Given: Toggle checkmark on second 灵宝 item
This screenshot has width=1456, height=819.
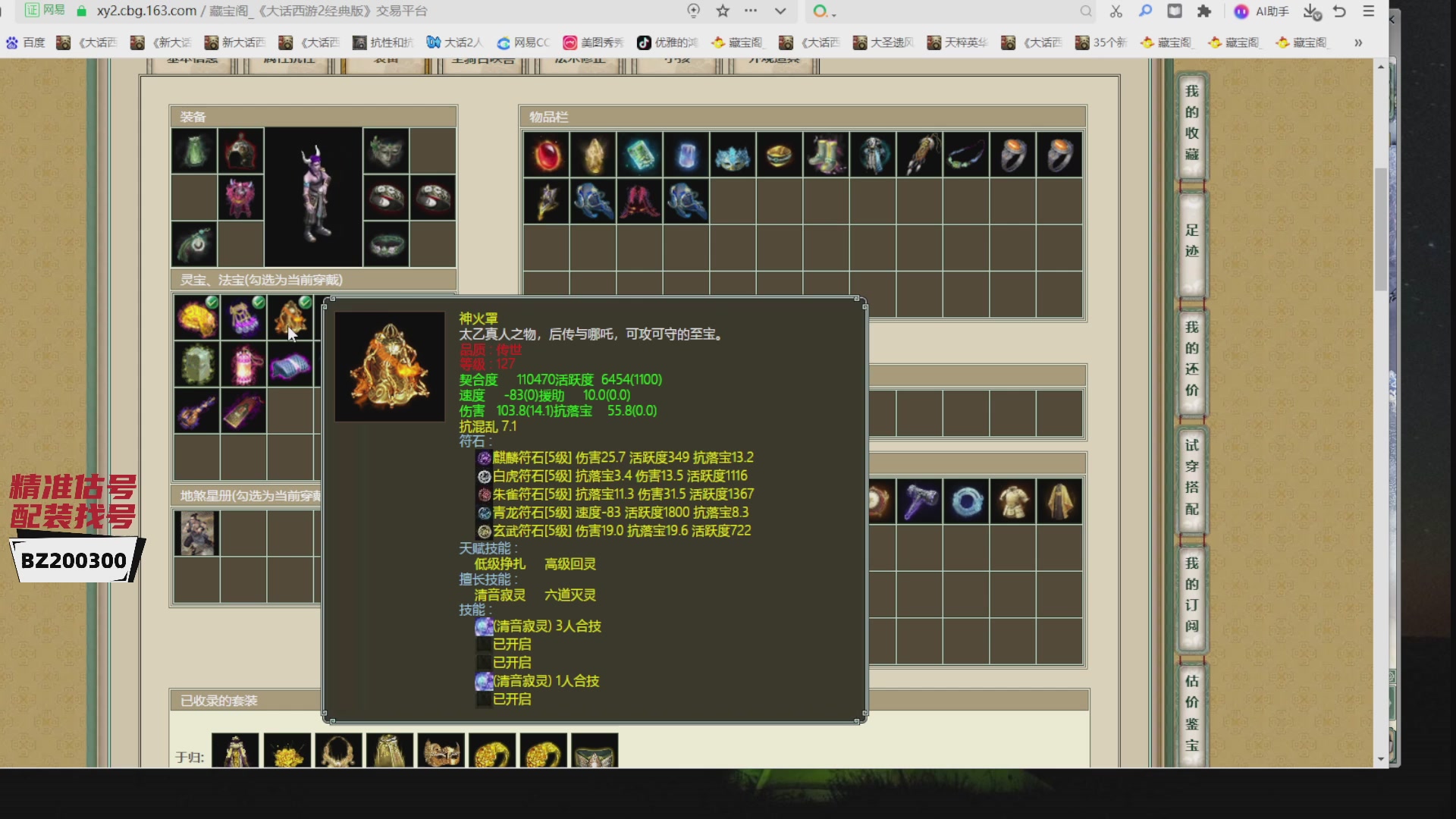Looking at the screenshot, I should point(259,303).
